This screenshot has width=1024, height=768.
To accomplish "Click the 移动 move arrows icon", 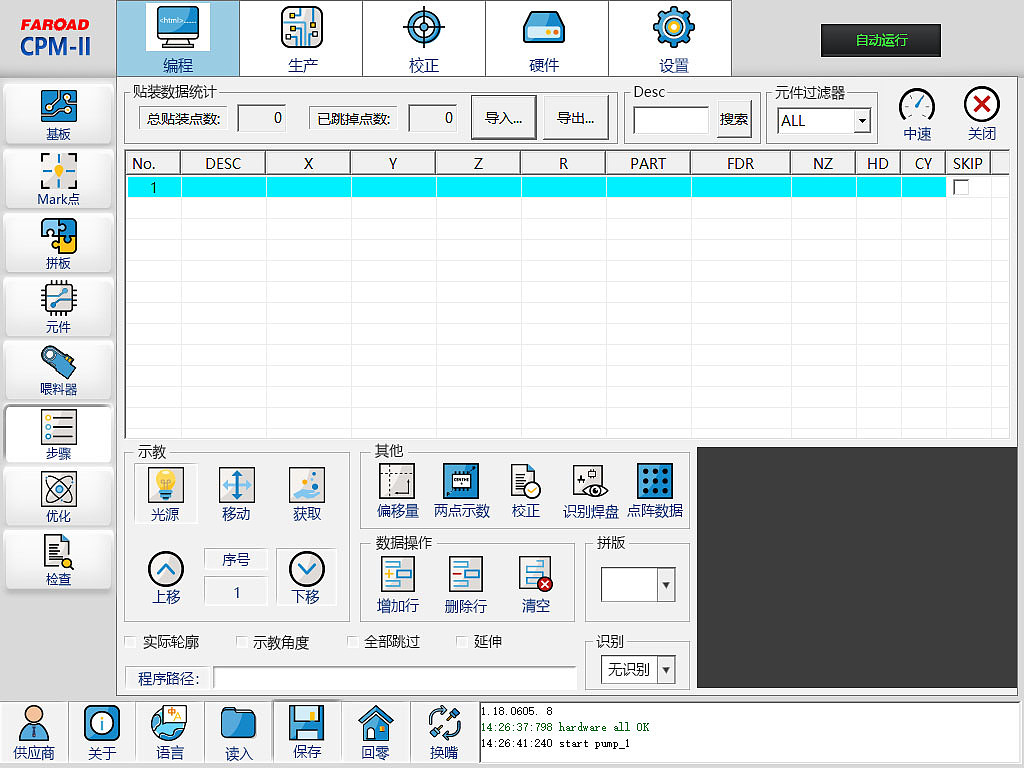I will coord(236,493).
